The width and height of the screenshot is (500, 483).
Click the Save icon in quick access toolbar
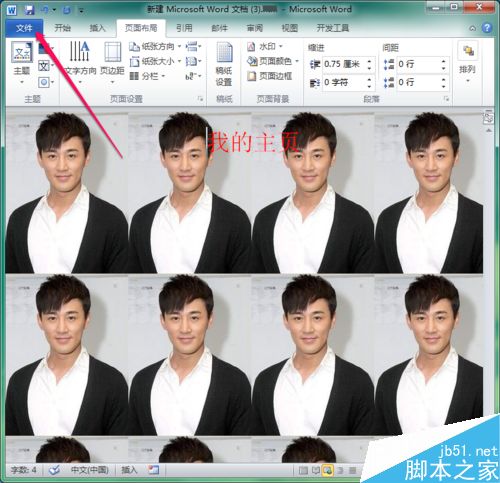click(x=29, y=10)
